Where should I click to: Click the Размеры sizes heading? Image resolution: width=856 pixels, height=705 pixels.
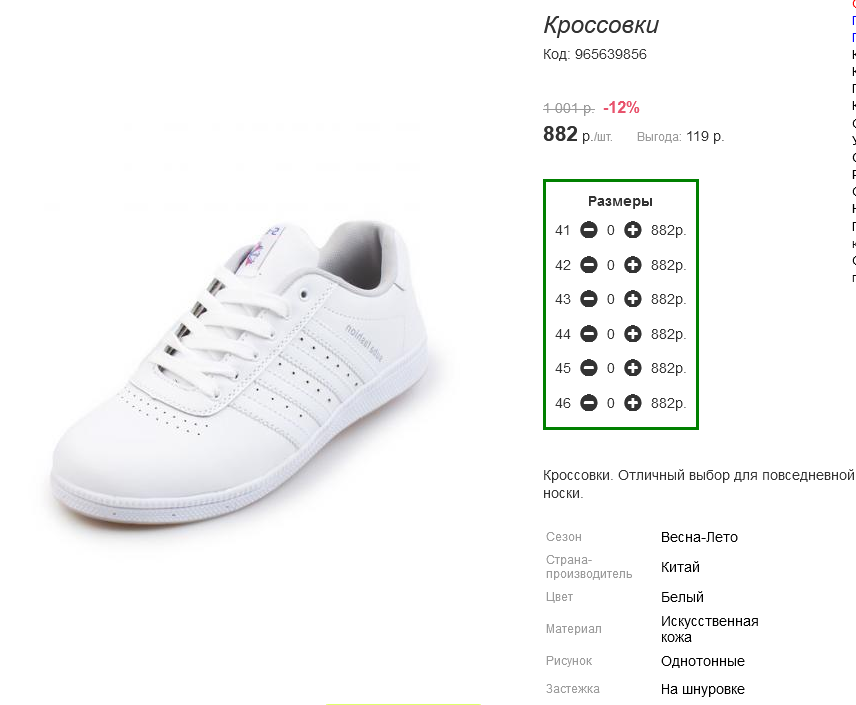point(620,201)
